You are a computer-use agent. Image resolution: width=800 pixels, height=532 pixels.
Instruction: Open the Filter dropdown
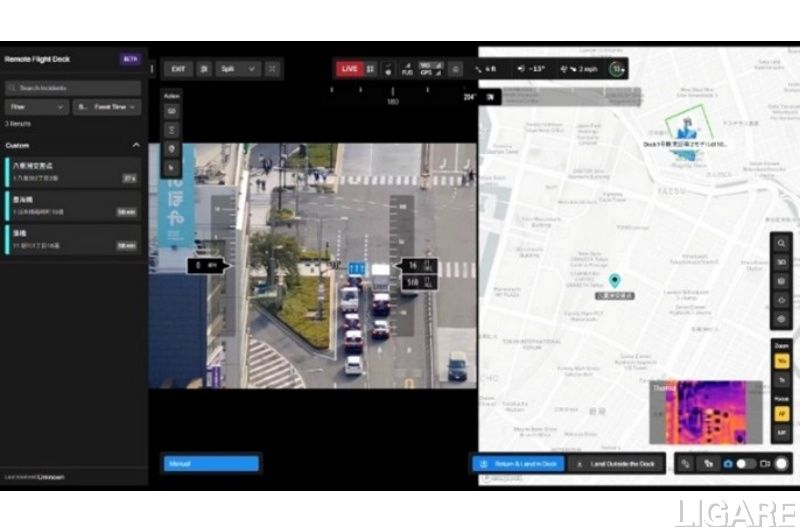coord(37,107)
